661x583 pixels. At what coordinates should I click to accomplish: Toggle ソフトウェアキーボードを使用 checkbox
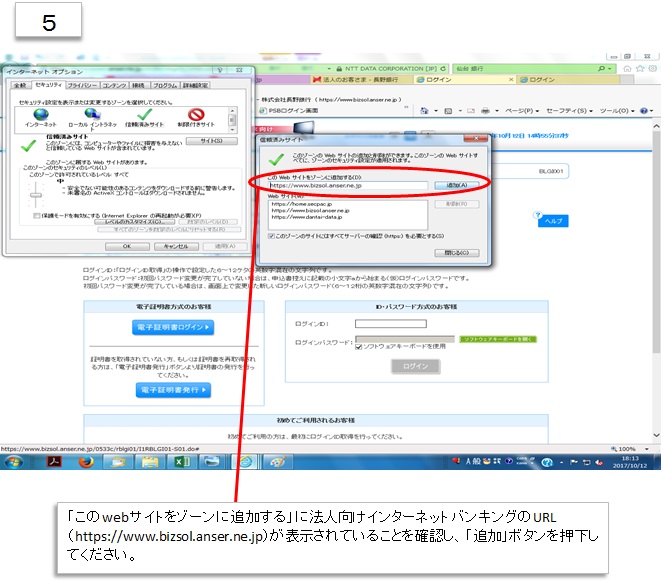click(x=359, y=347)
